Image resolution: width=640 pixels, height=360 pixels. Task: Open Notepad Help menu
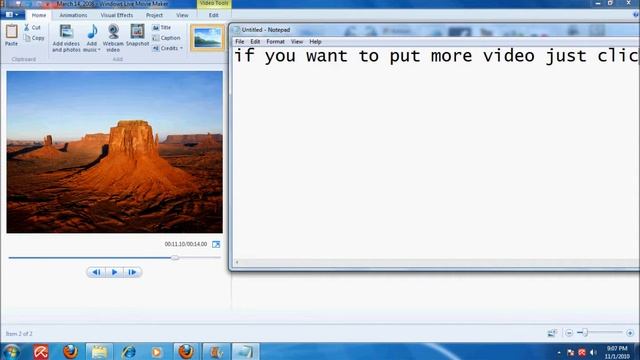click(315, 42)
